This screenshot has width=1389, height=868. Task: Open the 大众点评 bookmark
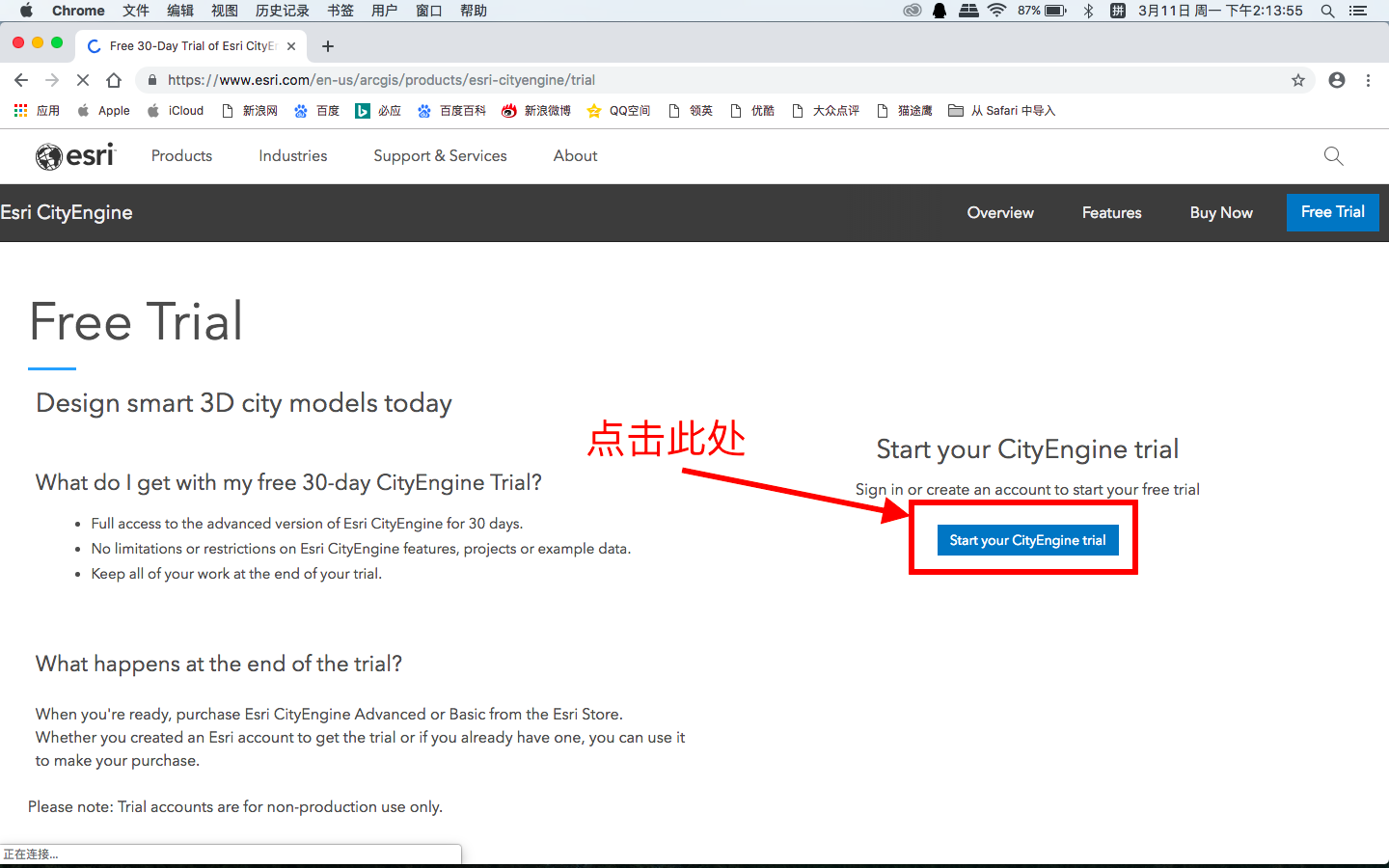tap(826, 111)
